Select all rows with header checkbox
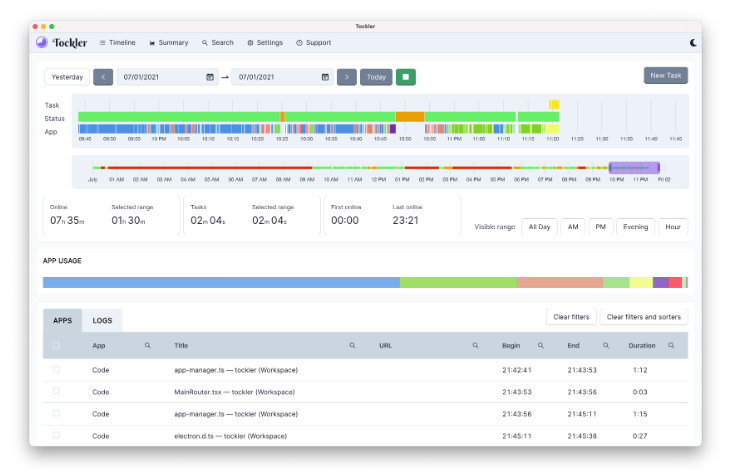 pyautogui.click(x=56, y=346)
